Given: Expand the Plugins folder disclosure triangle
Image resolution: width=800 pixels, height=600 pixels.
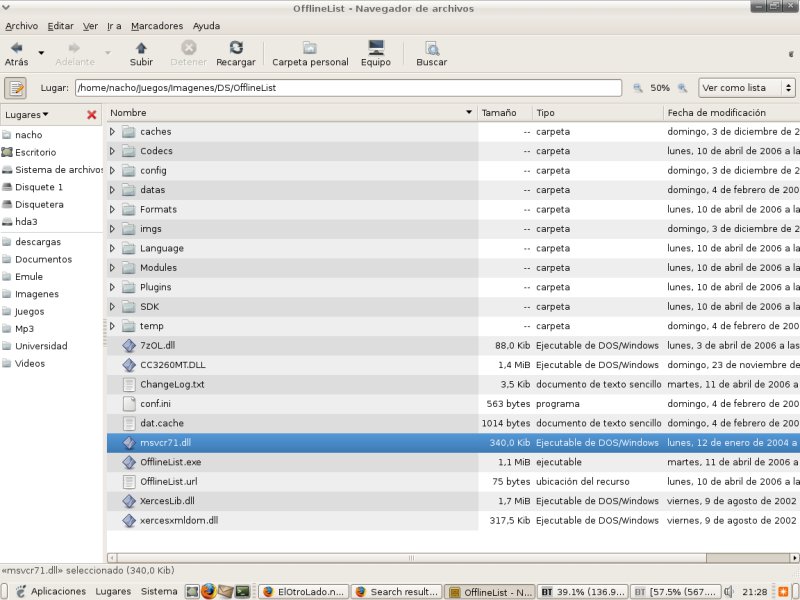Looking at the screenshot, I should pos(112,287).
